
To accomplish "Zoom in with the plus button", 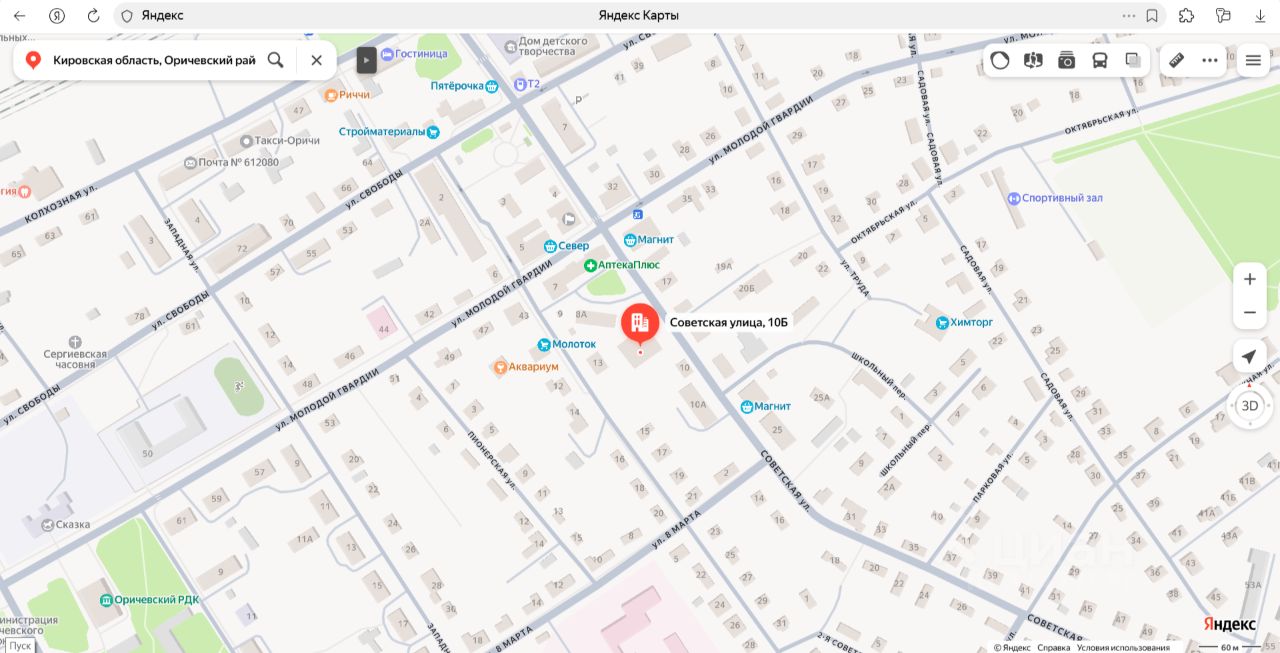I will (1249, 279).
